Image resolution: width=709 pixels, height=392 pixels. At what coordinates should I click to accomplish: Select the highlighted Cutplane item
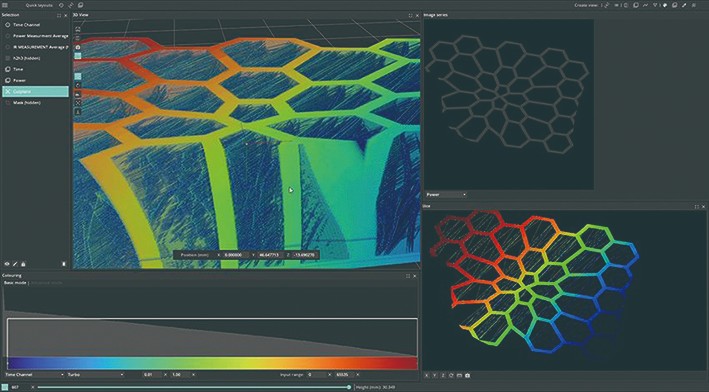pos(35,91)
